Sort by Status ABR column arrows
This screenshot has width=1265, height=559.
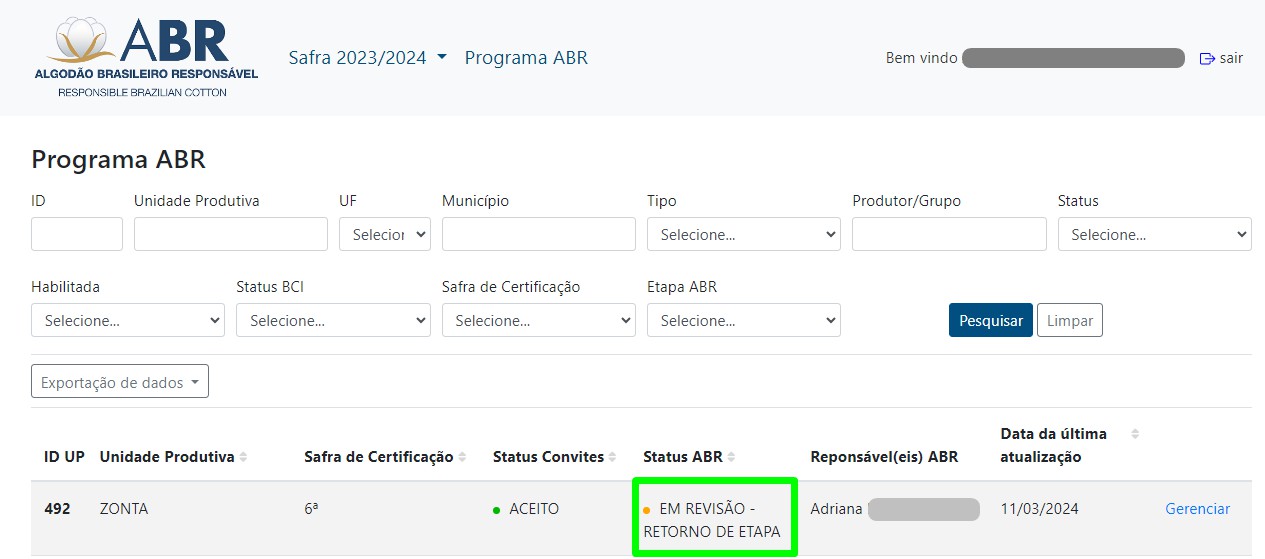[x=731, y=457]
